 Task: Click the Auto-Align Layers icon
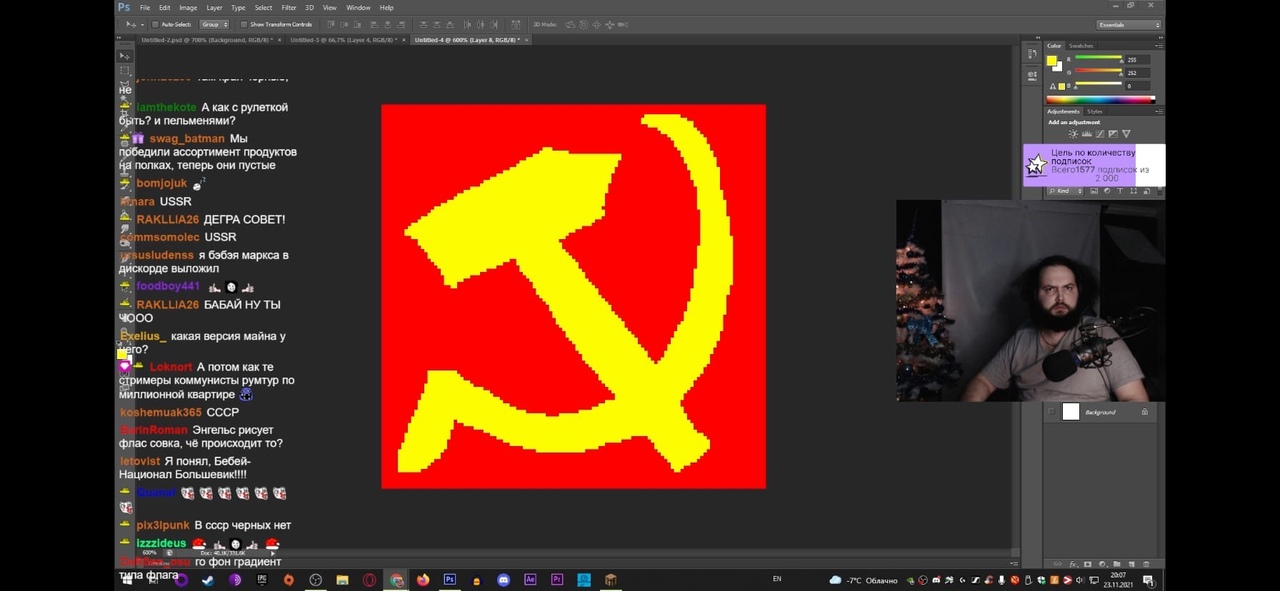[515, 24]
